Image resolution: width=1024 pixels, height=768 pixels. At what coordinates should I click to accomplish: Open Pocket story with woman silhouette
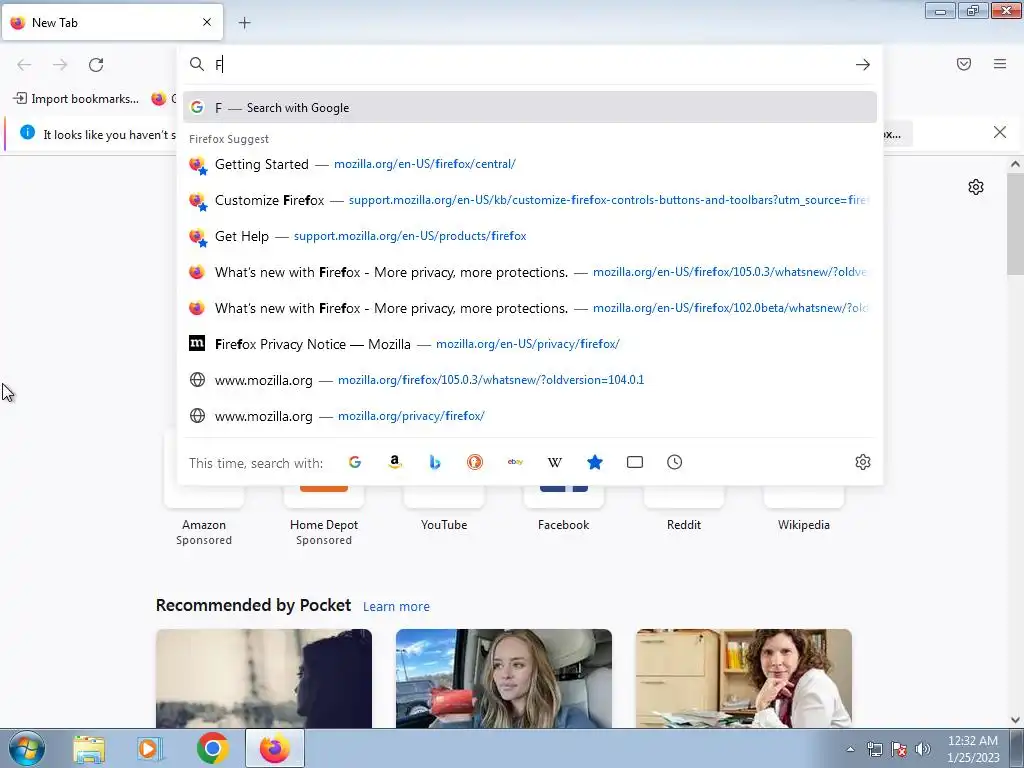(x=264, y=679)
